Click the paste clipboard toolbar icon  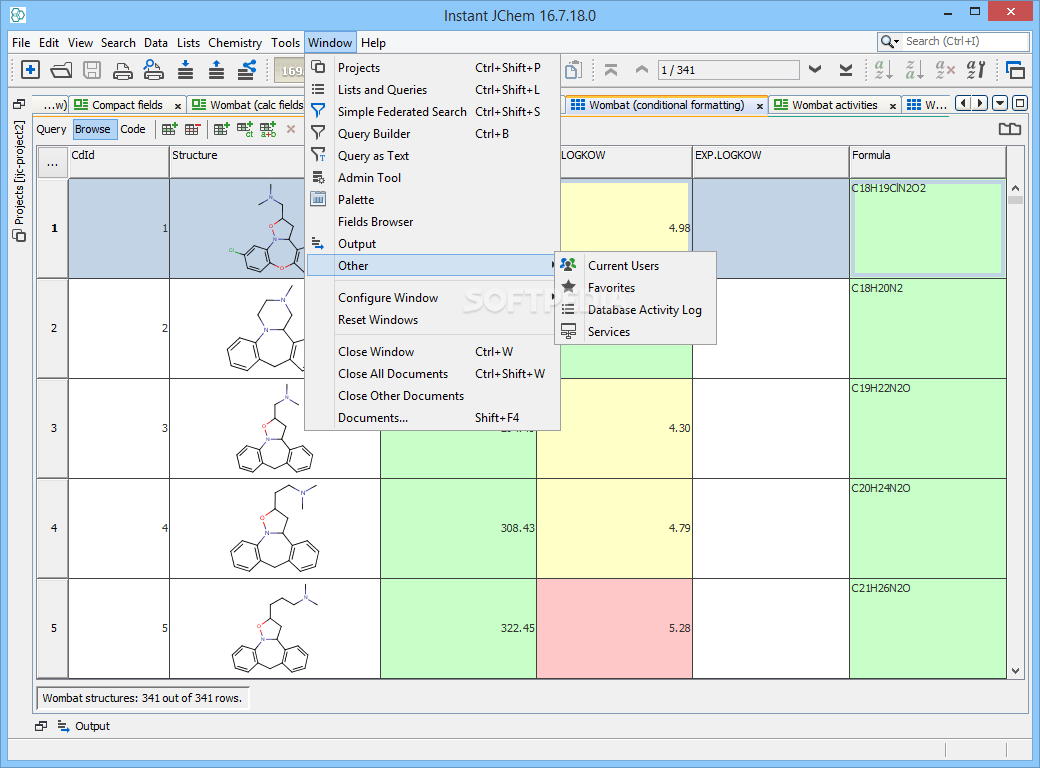[x=573, y=70]
